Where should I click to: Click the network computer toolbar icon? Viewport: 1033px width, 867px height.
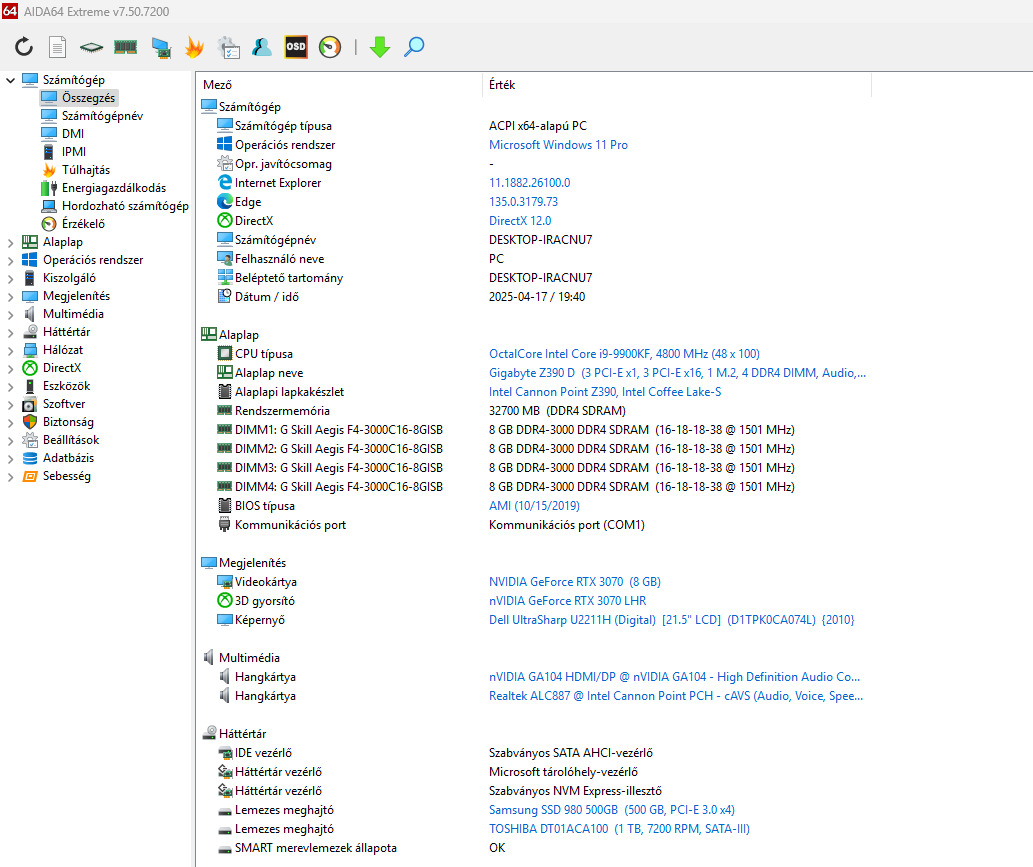[x=161, y=47]
